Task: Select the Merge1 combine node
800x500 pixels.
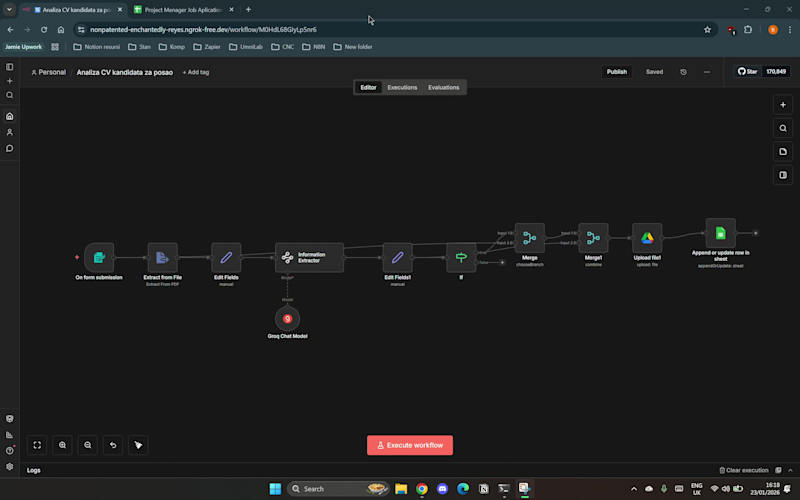Action: [593, 238]
